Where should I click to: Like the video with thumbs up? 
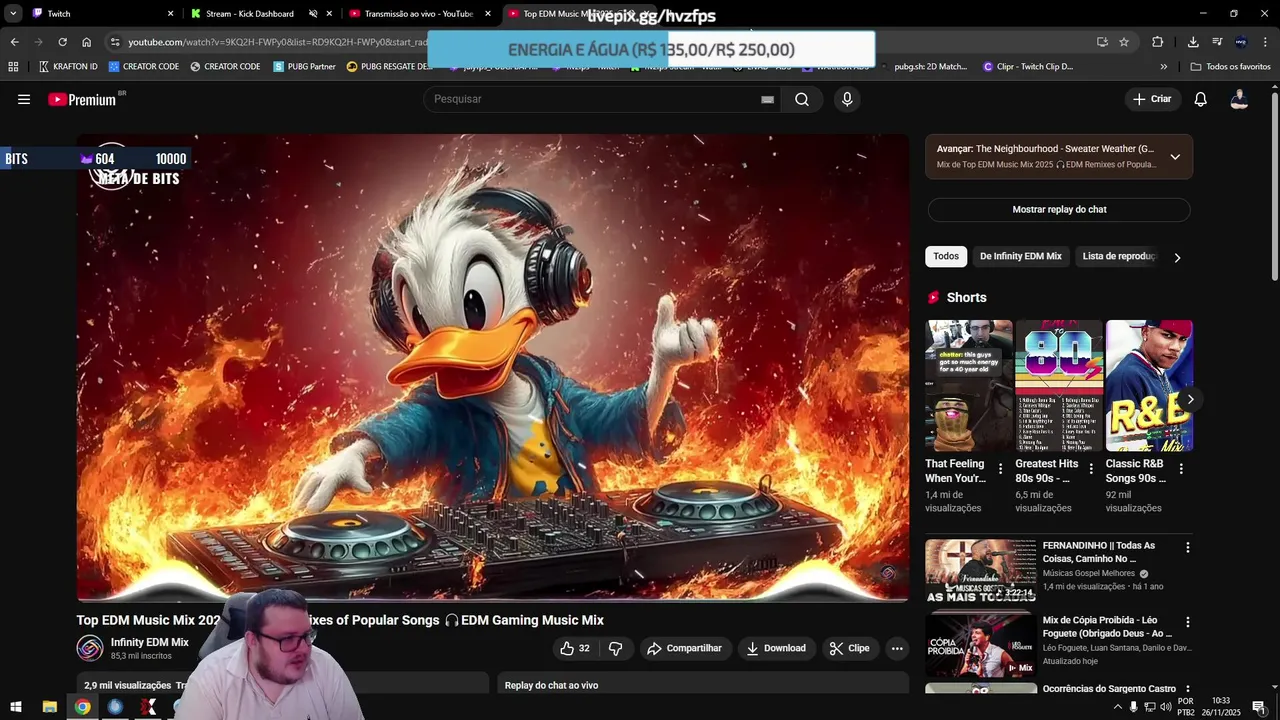click(x=575, y=648)
